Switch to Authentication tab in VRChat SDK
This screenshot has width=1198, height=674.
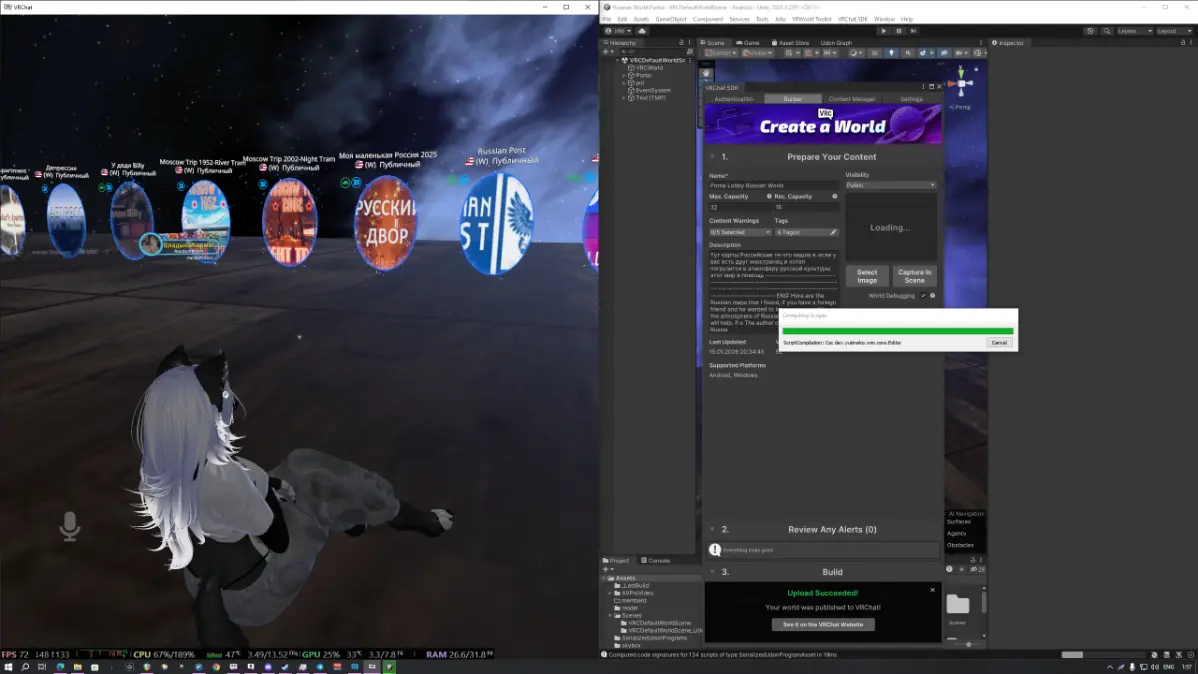click(733, 99)
